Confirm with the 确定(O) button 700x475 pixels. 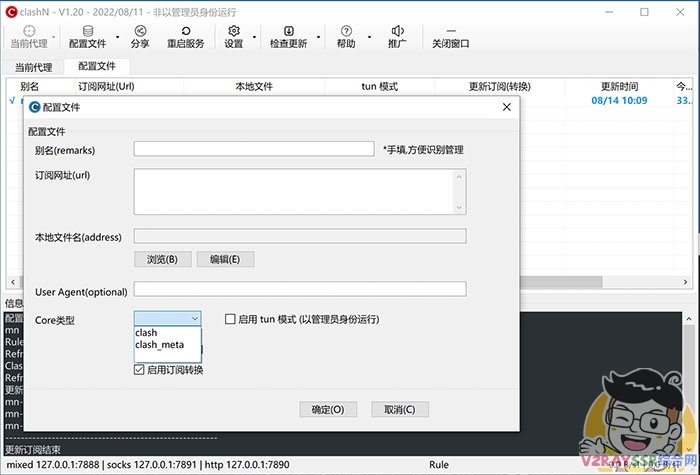328,409
